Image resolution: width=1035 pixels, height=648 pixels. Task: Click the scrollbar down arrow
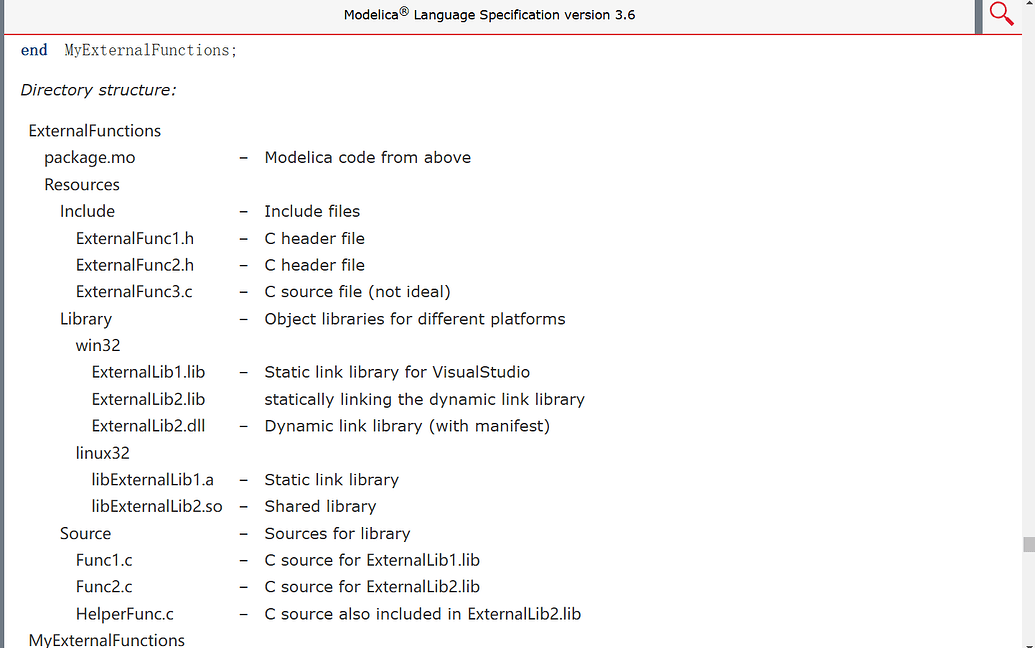pyautogui.click(x=1029, y=643)
